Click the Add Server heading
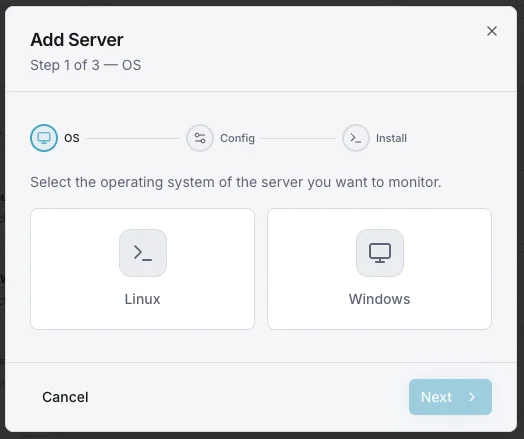Screen dimensions: 524x439 click(77, 40)
